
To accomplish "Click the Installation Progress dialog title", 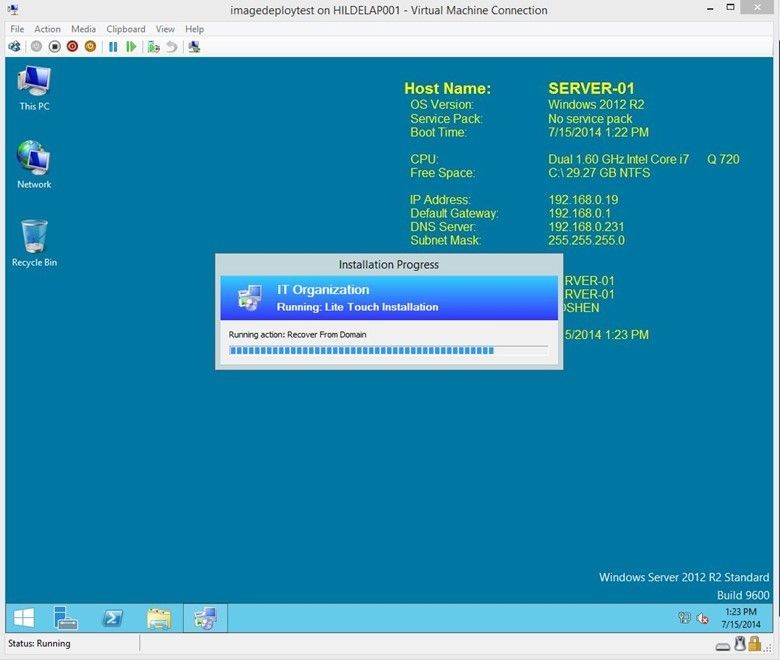I will (389, 265).
